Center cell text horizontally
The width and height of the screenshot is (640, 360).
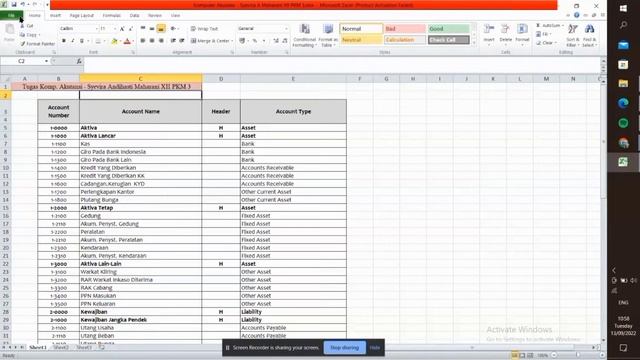(152, 41)
